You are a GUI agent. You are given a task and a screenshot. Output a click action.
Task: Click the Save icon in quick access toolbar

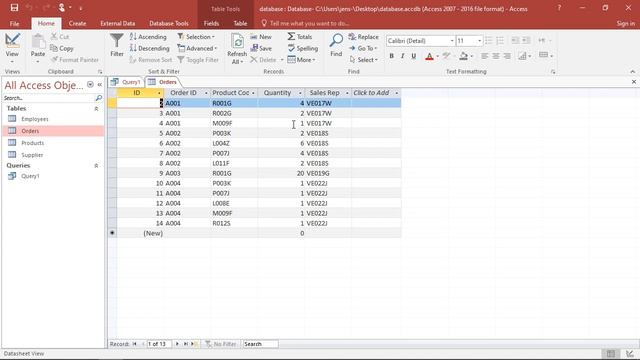click(14, 8)
